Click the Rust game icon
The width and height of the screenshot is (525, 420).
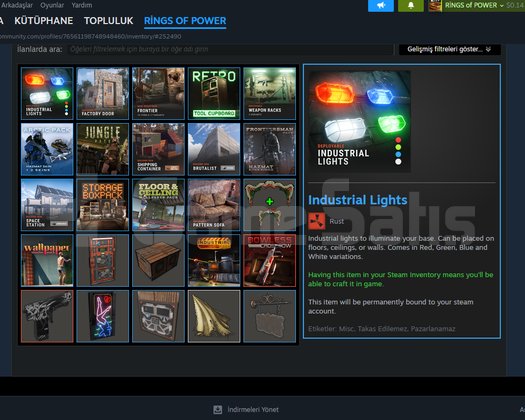click(x=316, y=221)
